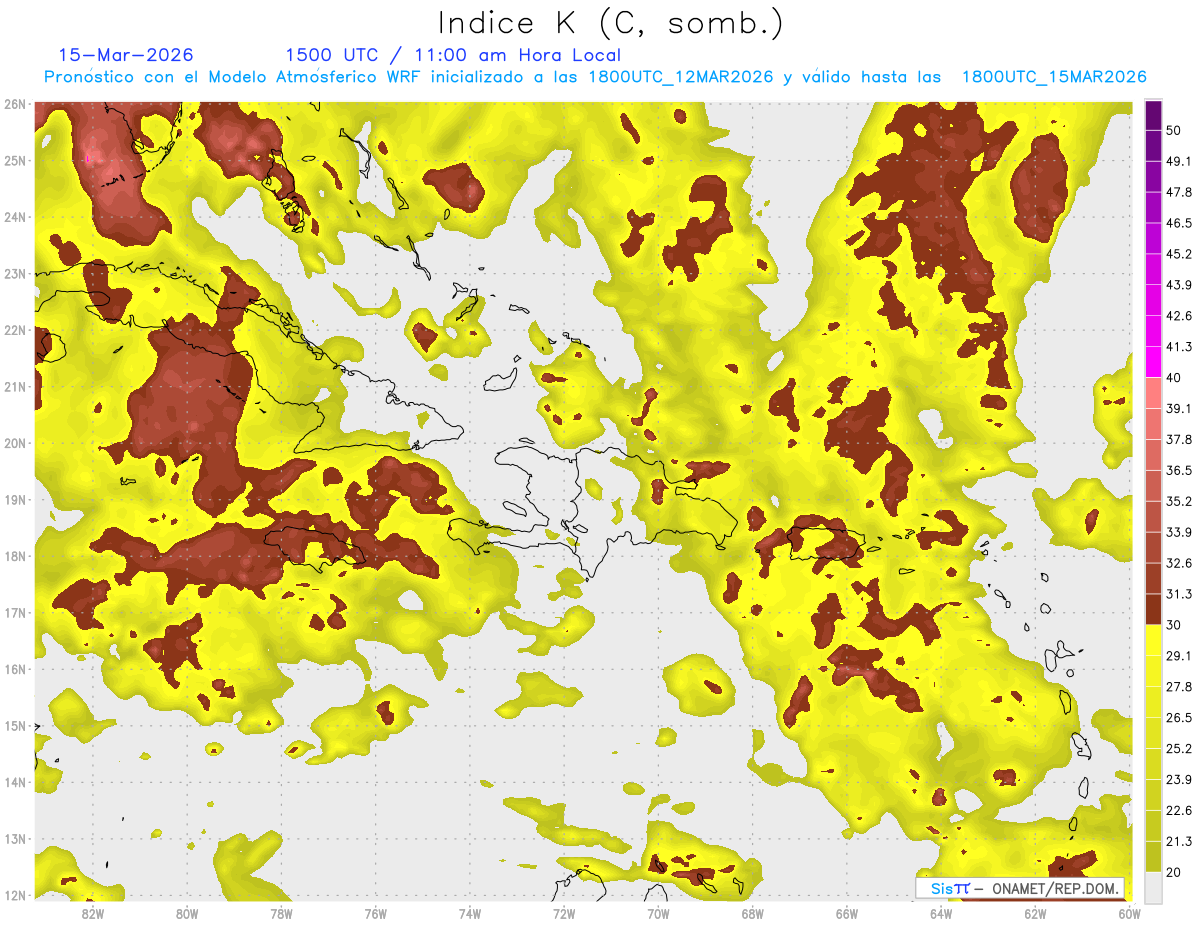Click the 18N latitude label
The width and height of the screenshot is (1200, 927).
tap(15, 556)
